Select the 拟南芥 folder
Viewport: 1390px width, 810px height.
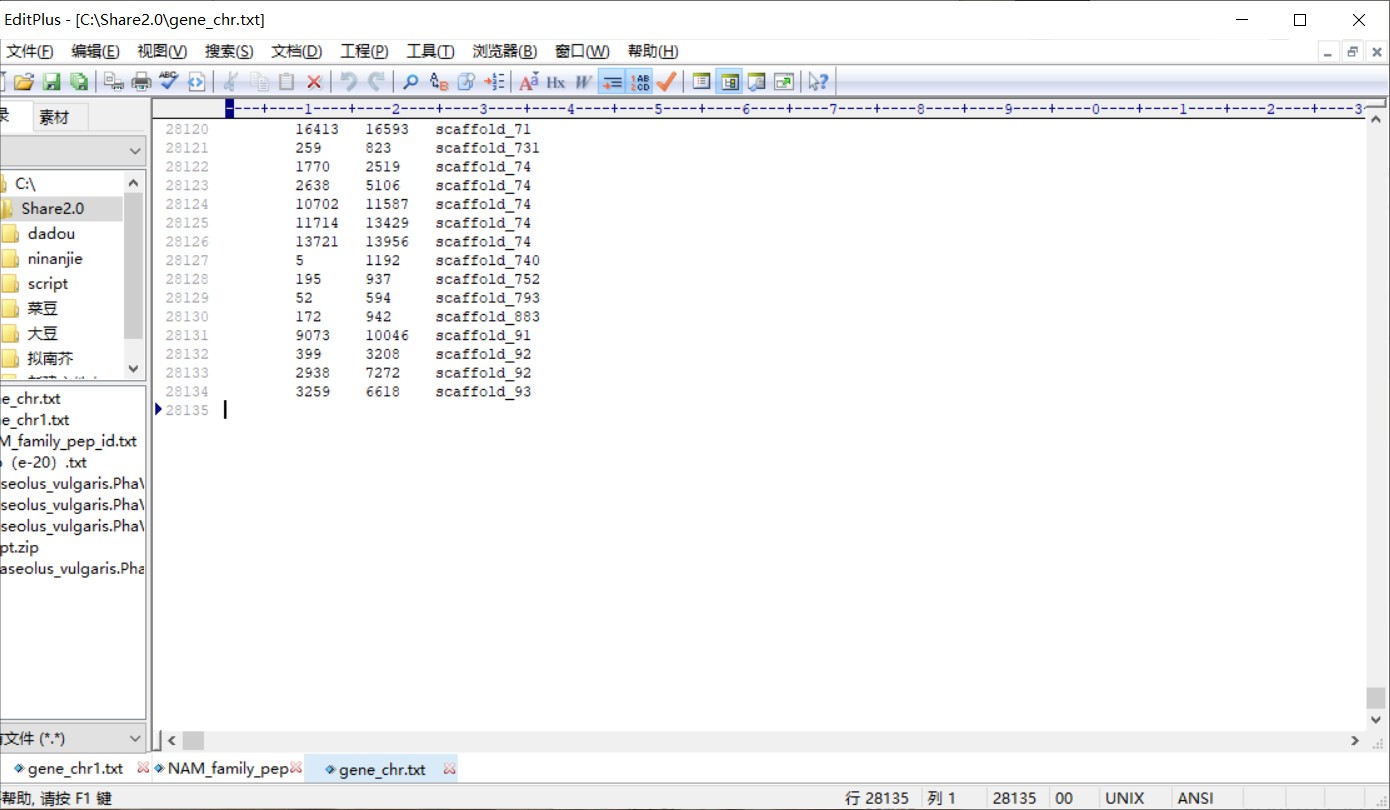(50, 359)
